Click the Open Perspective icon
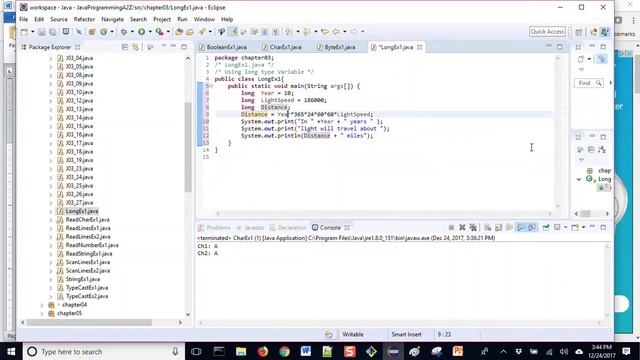The height and width of the screenshot is (360, 640). (579, 32)
